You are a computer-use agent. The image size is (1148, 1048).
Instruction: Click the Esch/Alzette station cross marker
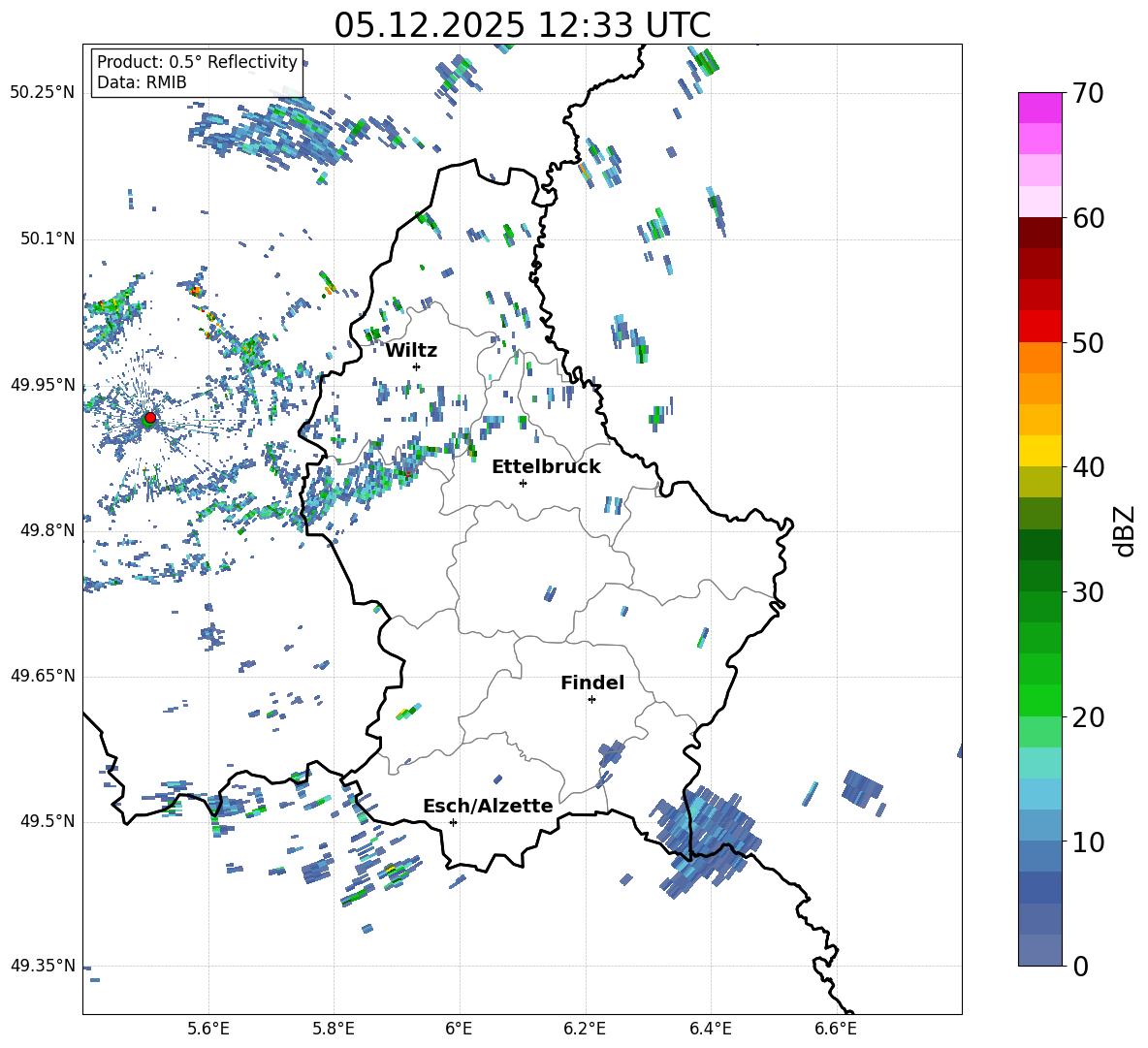point(453,822)
